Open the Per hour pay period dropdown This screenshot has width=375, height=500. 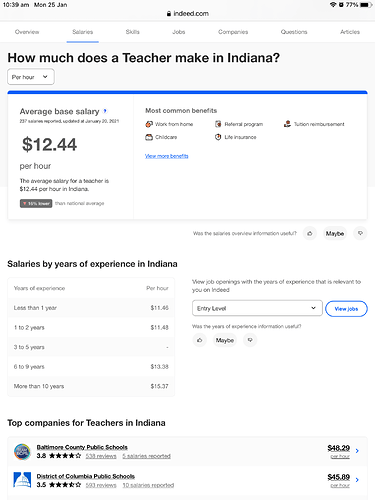(x=31, y=77)
